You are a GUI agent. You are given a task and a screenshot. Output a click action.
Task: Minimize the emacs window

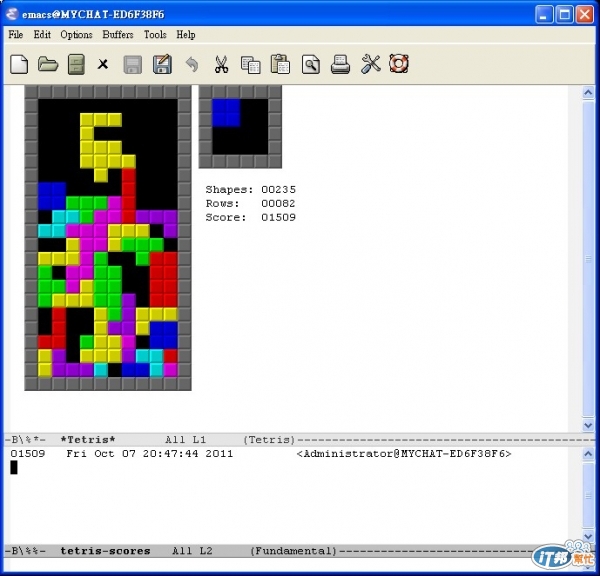click(x=544, y=15)
